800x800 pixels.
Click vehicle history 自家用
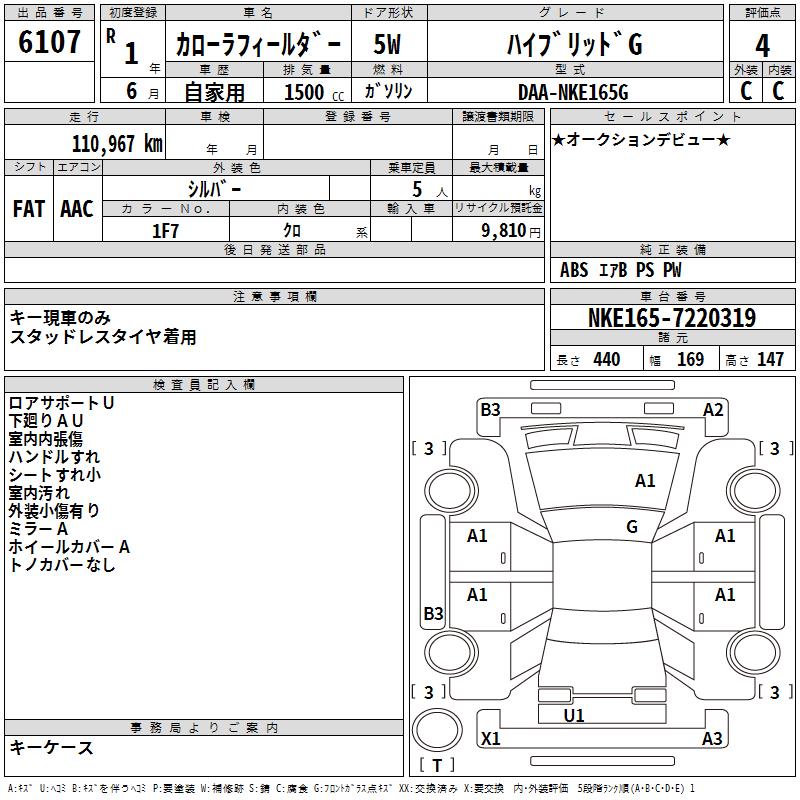click(x=214, y=92)
